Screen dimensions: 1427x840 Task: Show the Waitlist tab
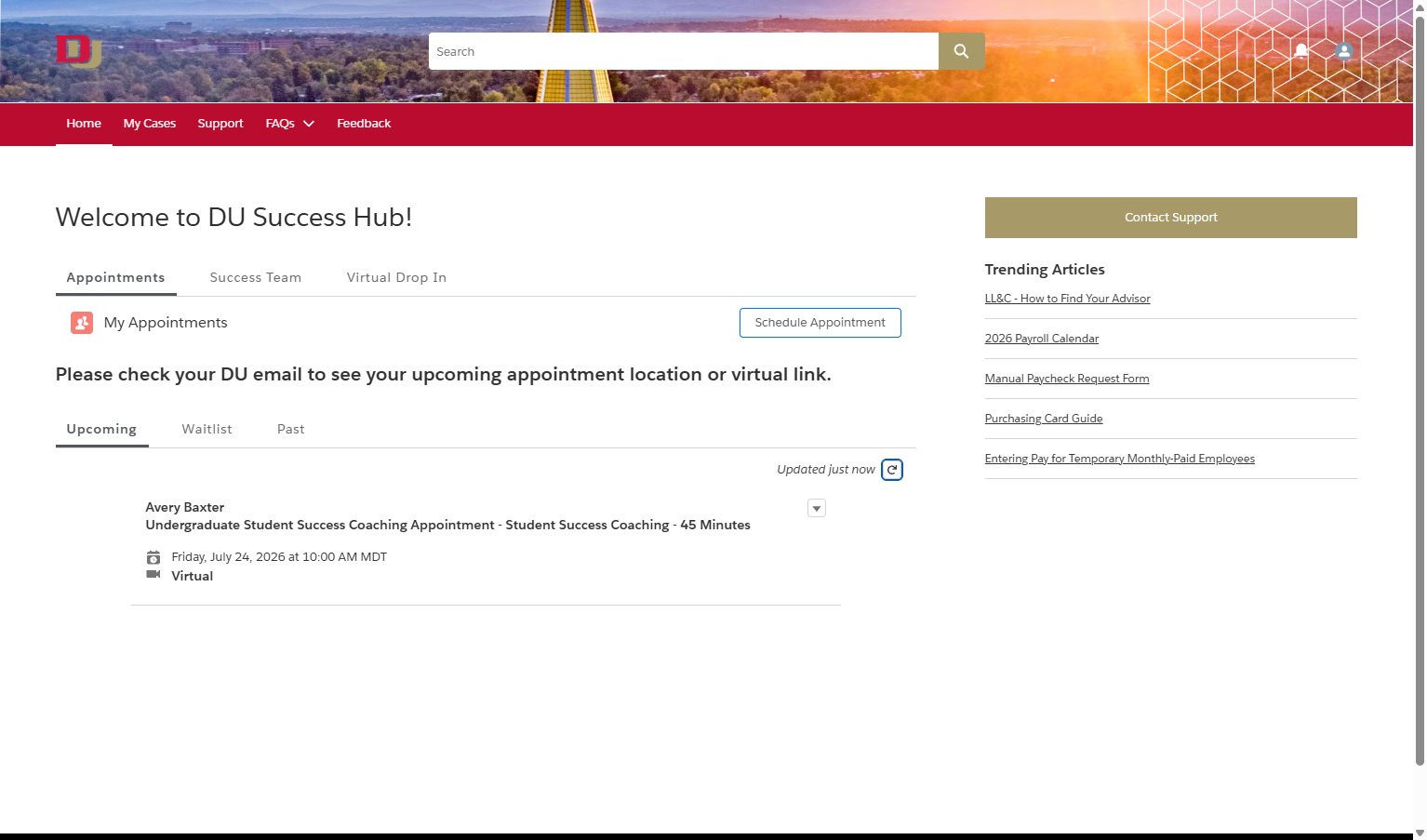[x=207, y=429]
